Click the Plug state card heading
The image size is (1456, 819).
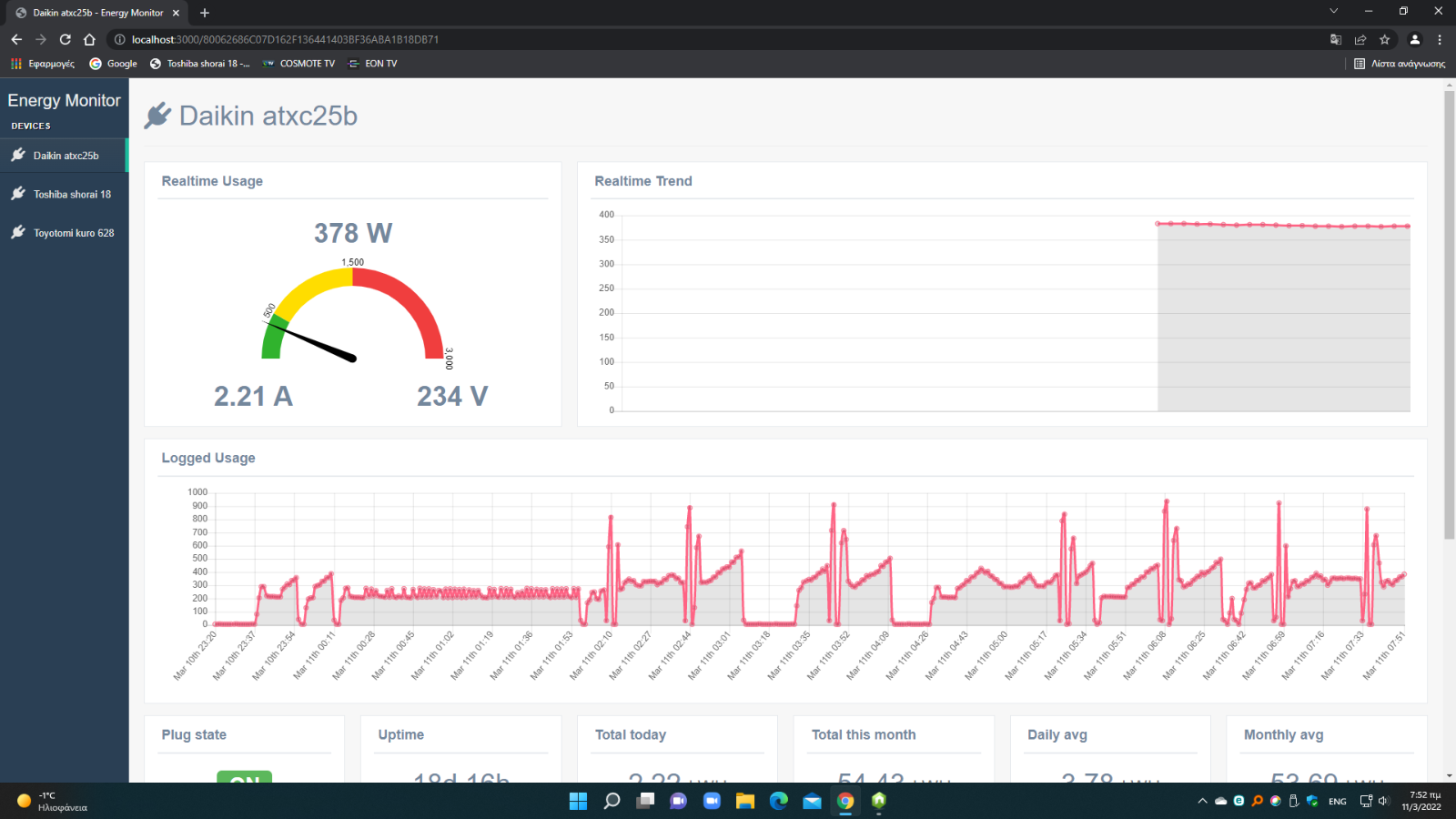pos(194,734)
